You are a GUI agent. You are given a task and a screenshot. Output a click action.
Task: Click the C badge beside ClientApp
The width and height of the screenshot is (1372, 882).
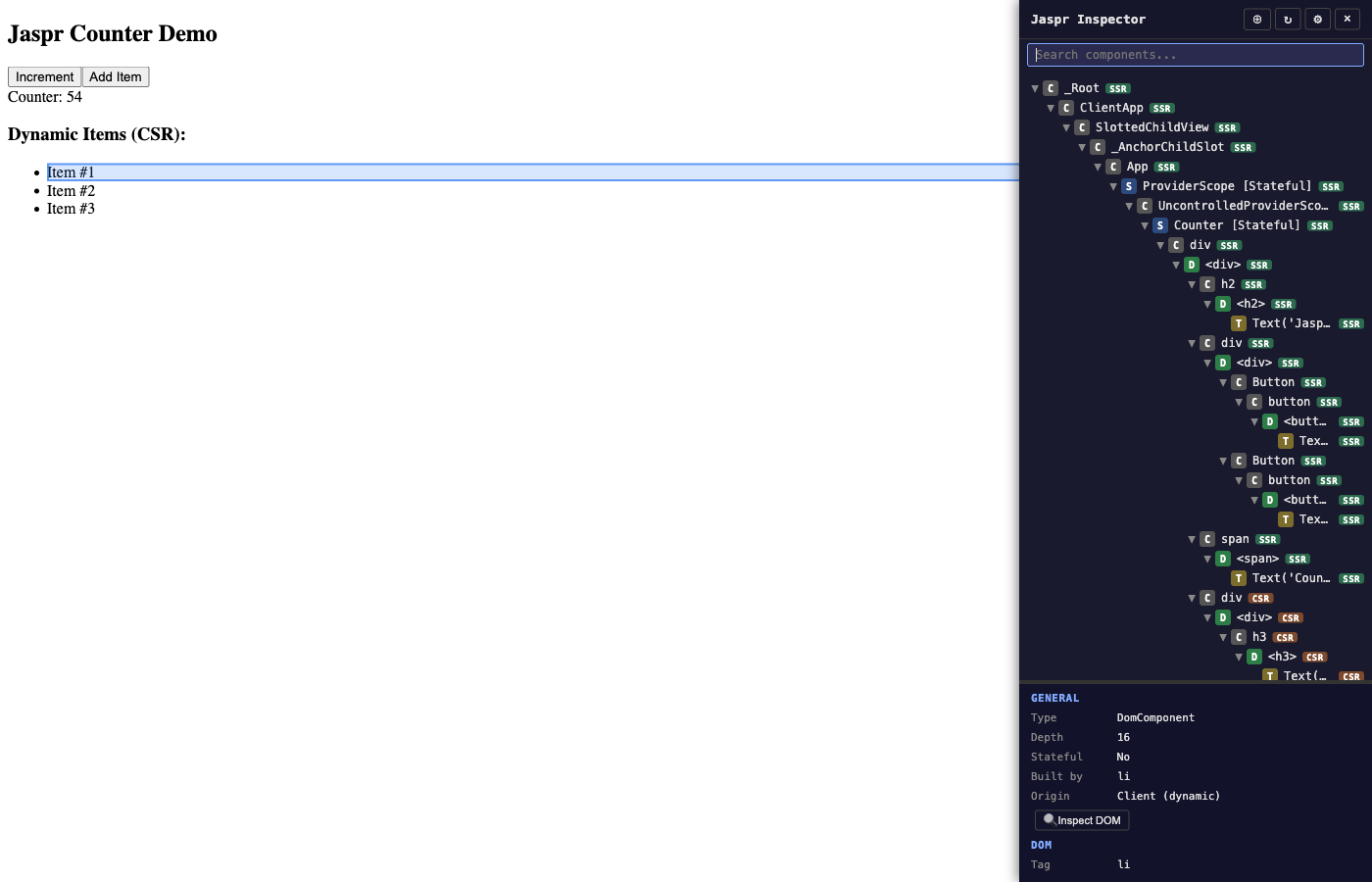click(x=1066, y=108)
